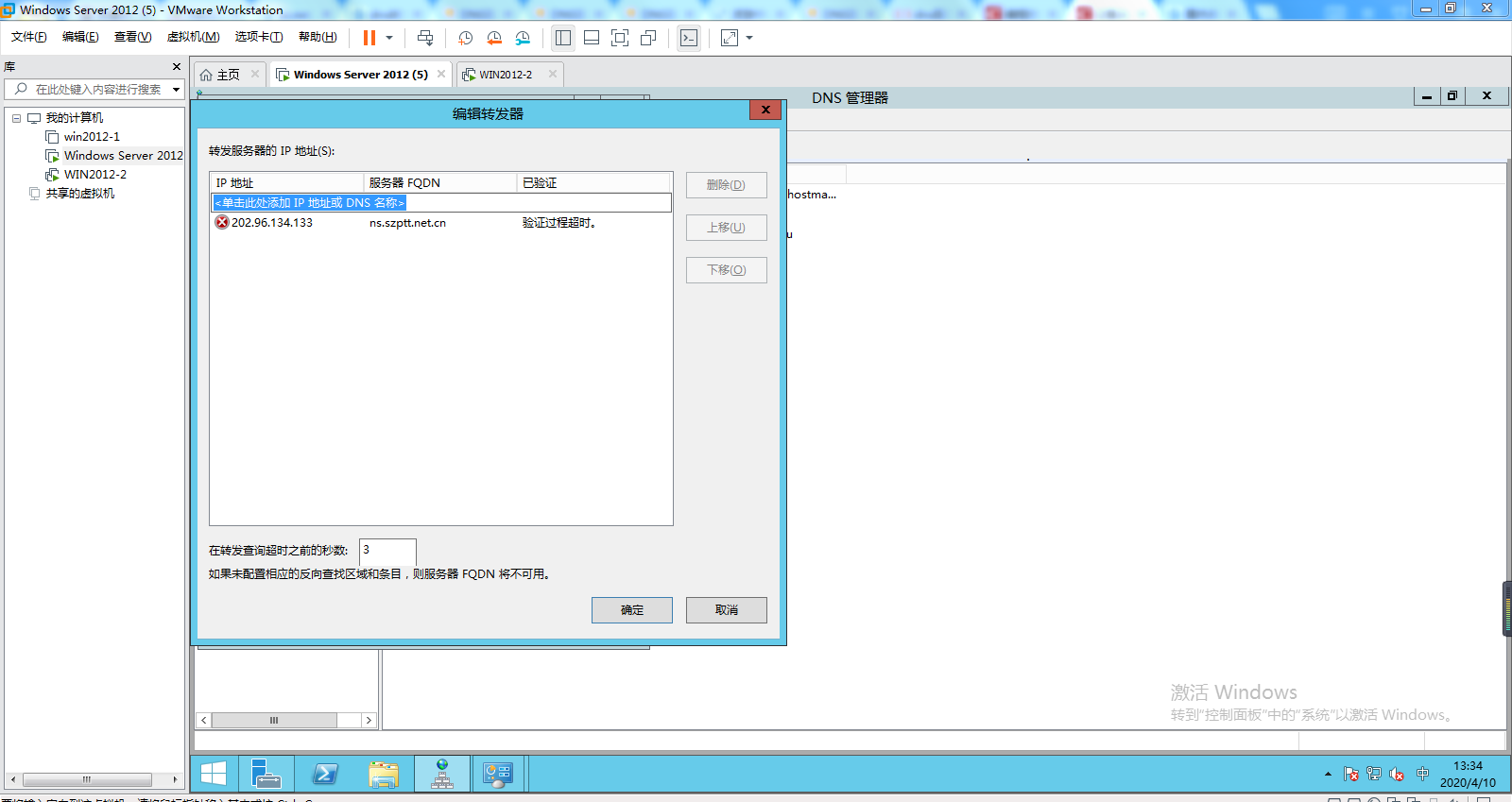Click the library search input field

point(93,90)
